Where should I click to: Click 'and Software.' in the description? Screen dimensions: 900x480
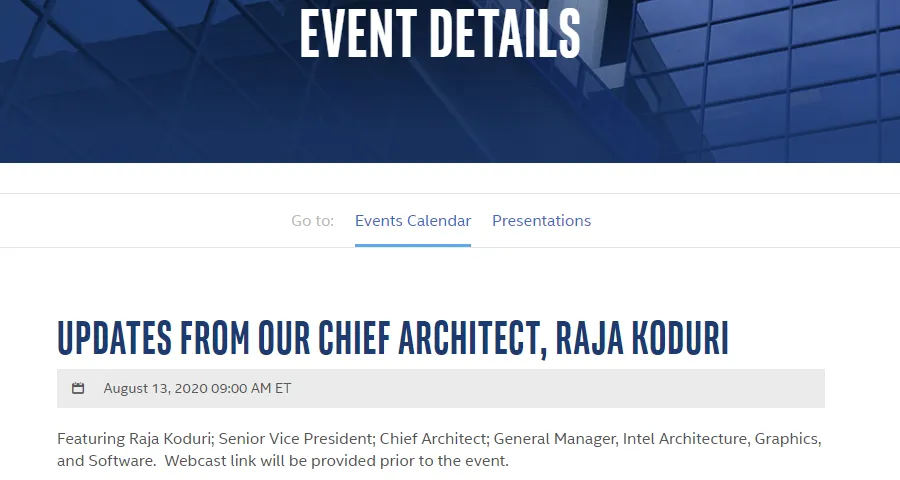pyautogui.click(x=107, y=461)
